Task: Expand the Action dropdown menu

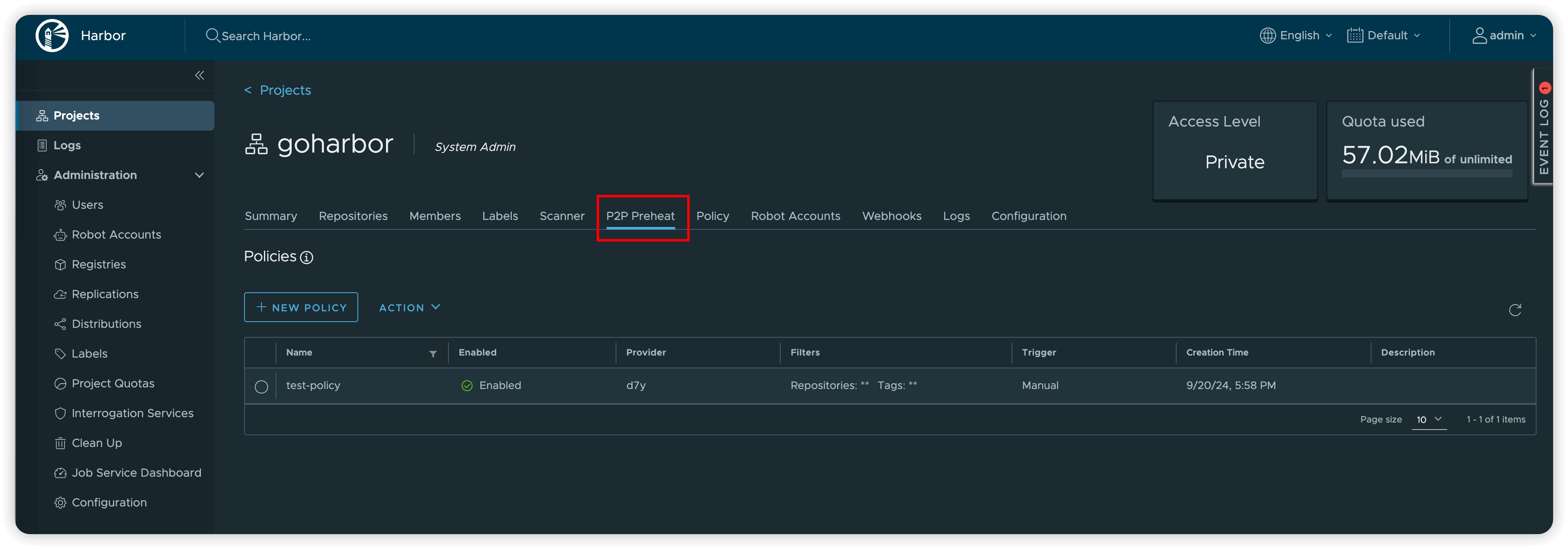Action: point(409,307)
